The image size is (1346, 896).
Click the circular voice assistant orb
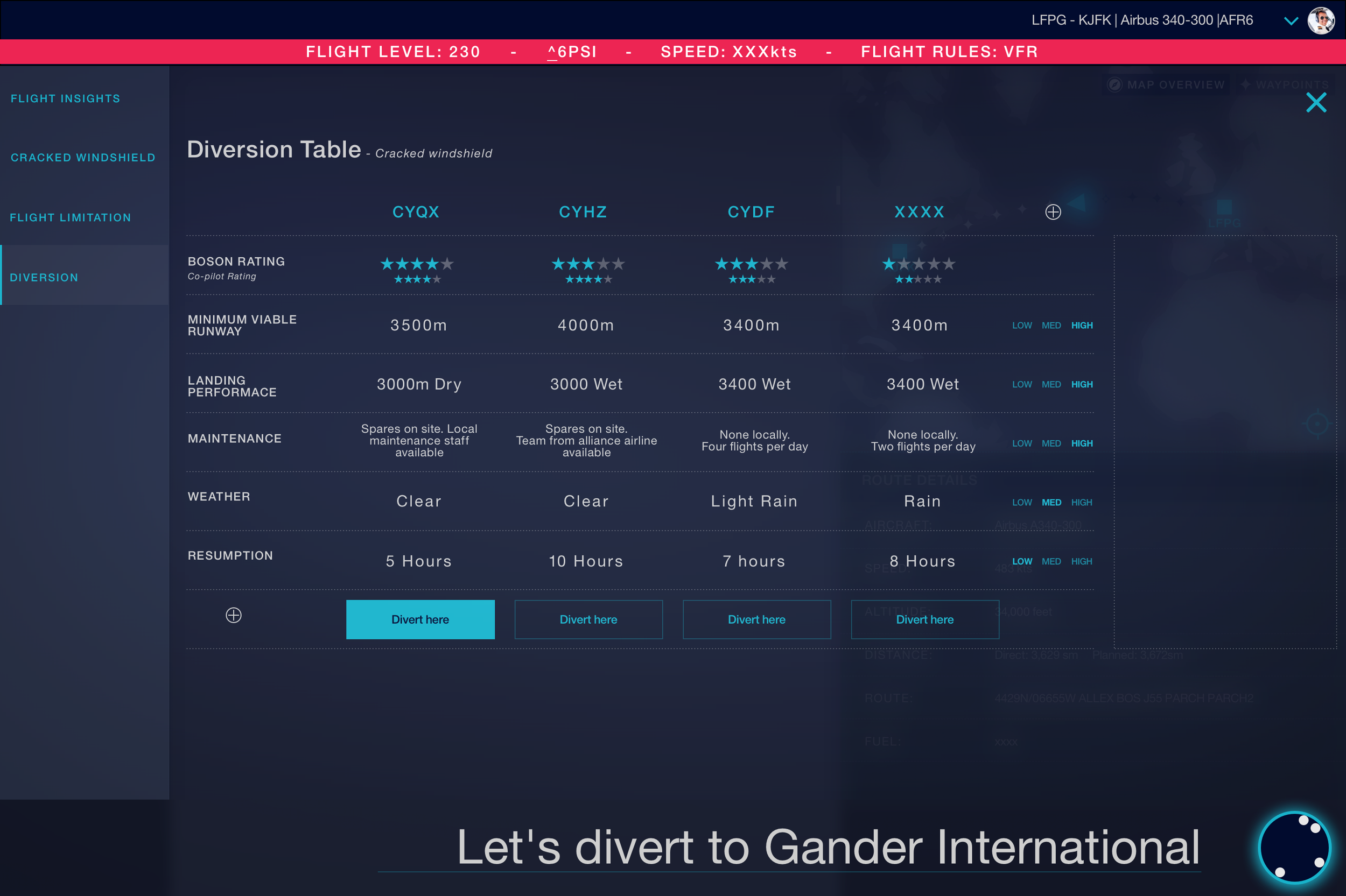click(x=1294, y=847)
